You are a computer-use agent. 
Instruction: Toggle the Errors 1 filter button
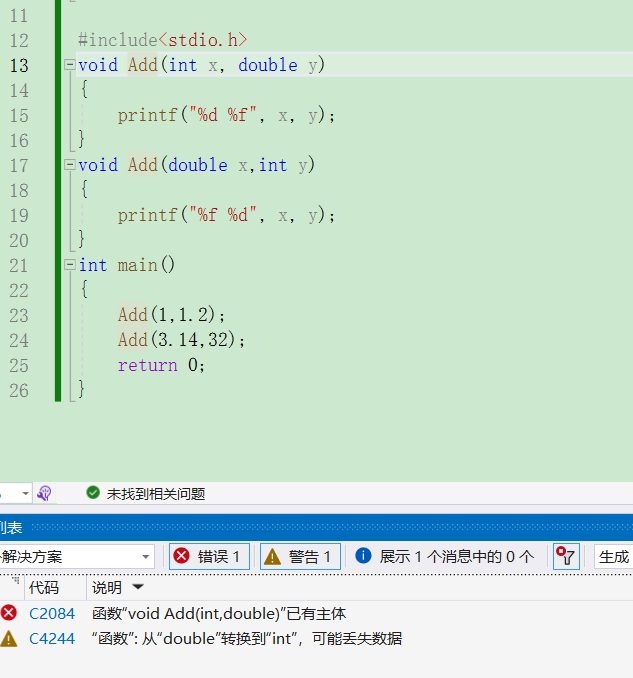coord(209,556)
